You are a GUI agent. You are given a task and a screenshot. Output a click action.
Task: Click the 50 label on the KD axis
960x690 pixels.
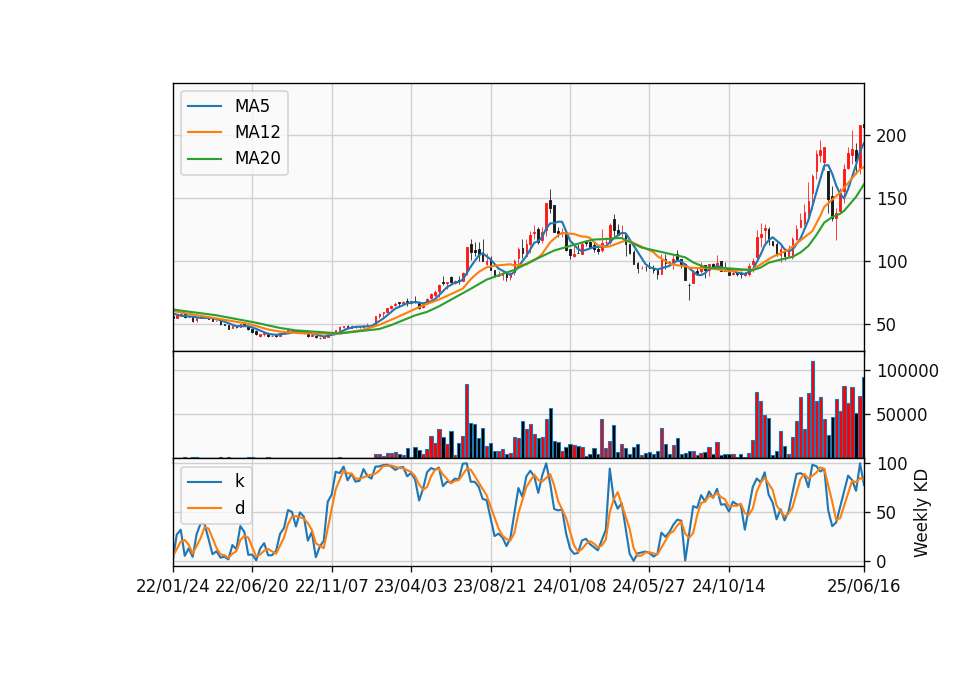(x=887, y=513)
